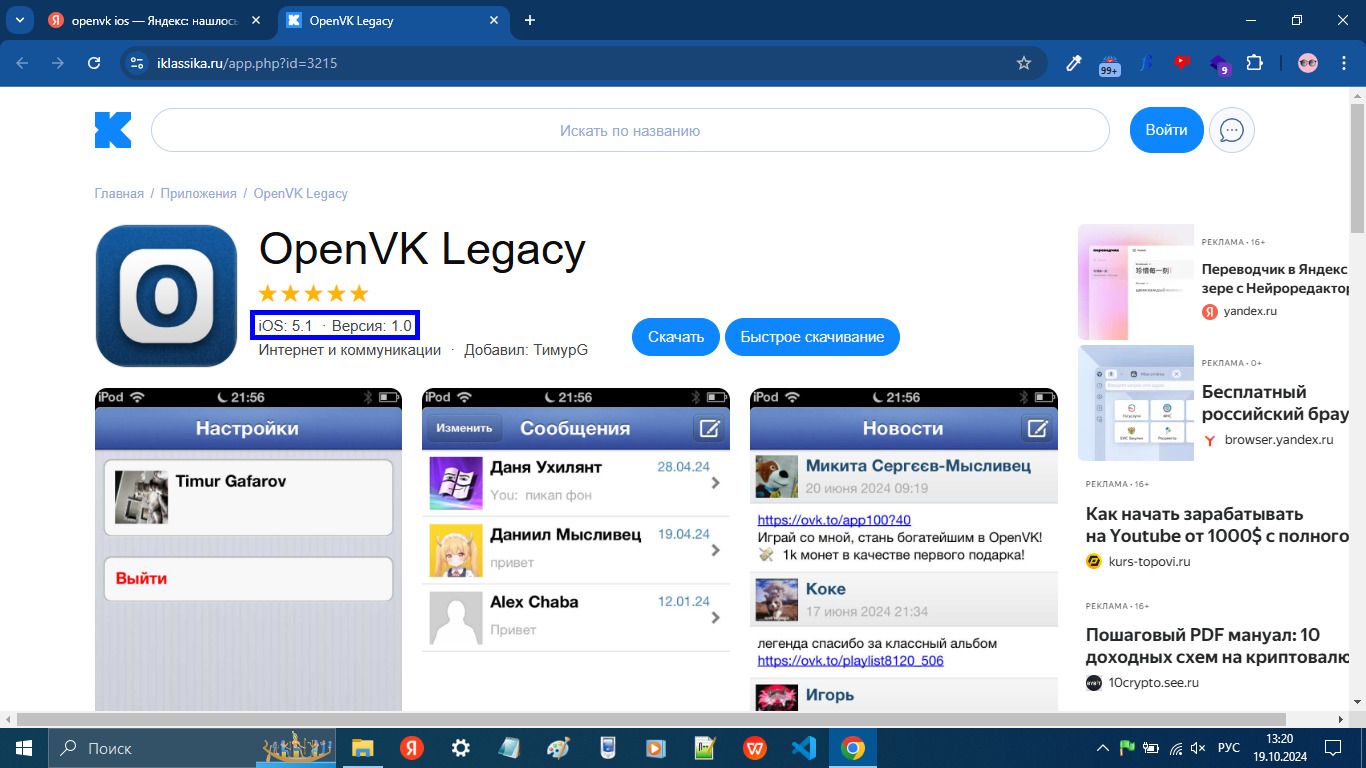Focus the Искать по названию search field
The image size is (1366, 768).
(x=630, y=130)
